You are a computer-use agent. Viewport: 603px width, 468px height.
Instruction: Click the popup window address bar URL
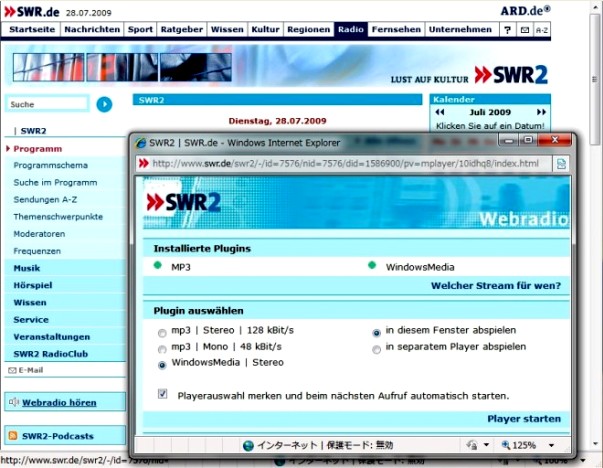345,164
